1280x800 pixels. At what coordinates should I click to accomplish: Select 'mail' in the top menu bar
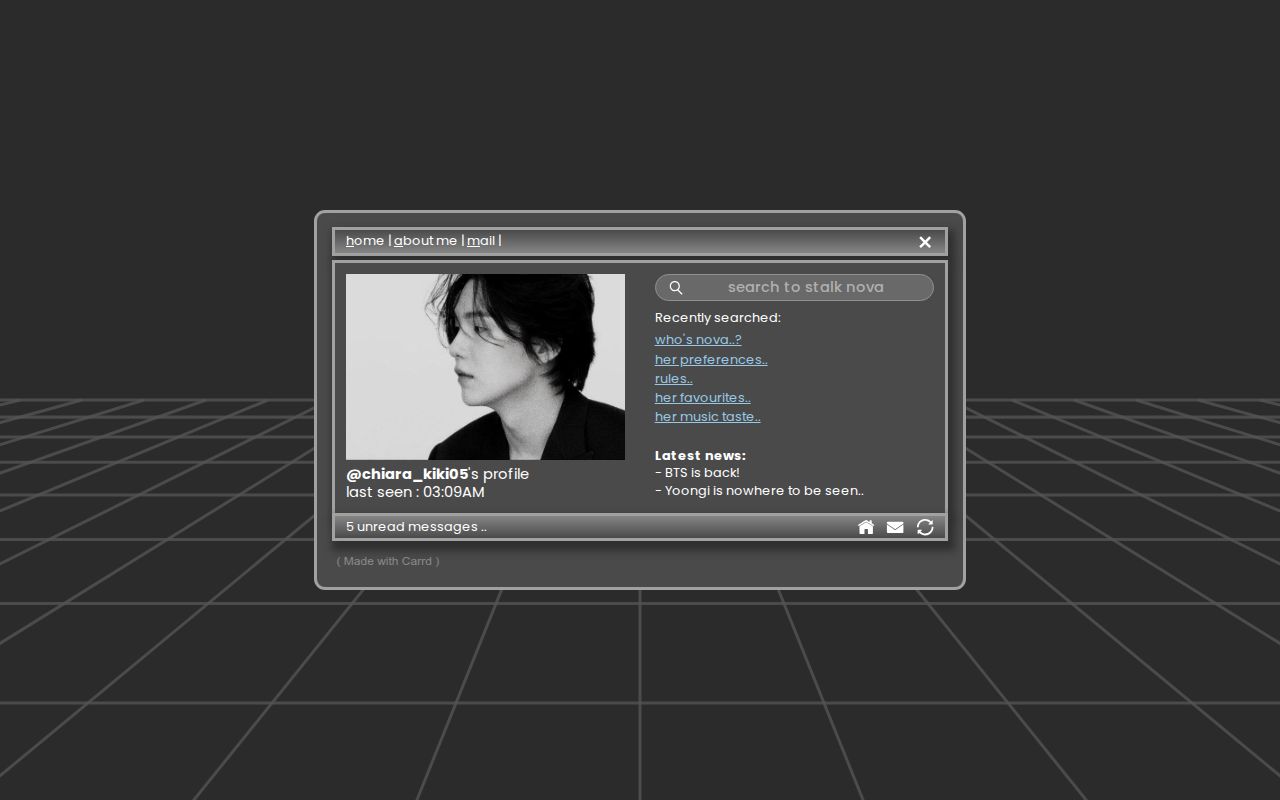[x=481, y=241]
